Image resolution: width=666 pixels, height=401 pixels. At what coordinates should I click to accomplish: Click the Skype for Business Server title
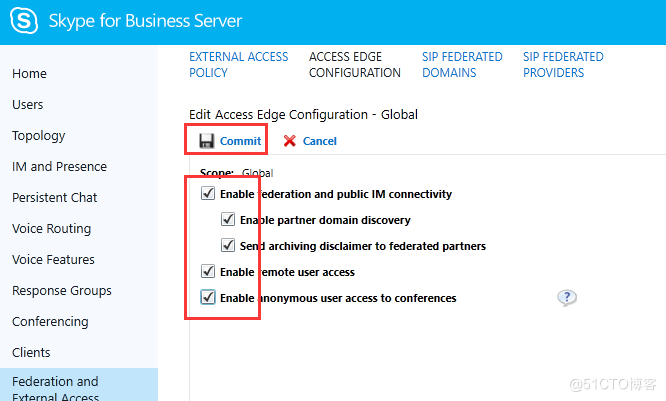coord(145,21)
